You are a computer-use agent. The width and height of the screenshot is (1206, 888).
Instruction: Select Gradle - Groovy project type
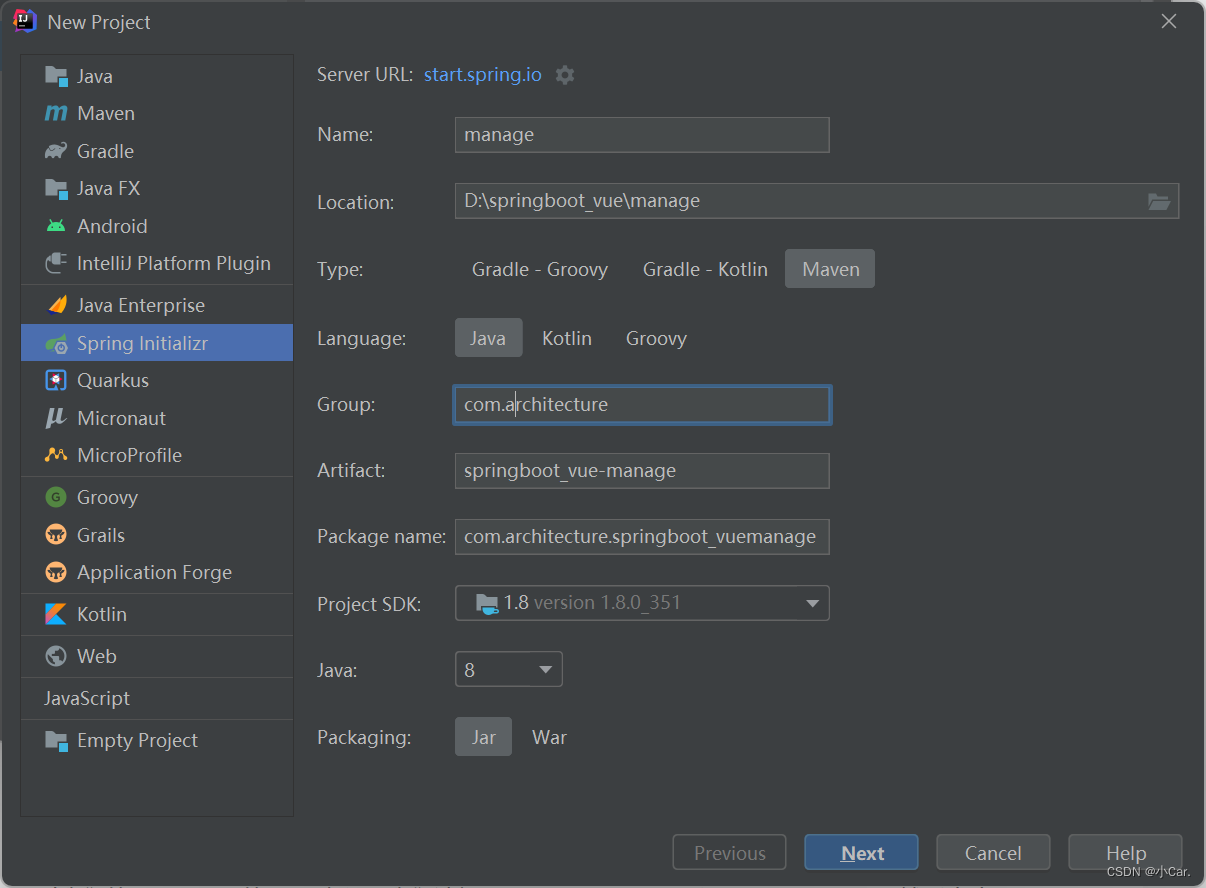[x=540, y=269]
